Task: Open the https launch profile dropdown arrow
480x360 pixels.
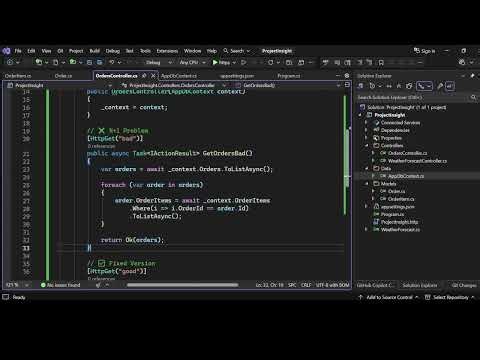Action: click(x=234, y=62)
